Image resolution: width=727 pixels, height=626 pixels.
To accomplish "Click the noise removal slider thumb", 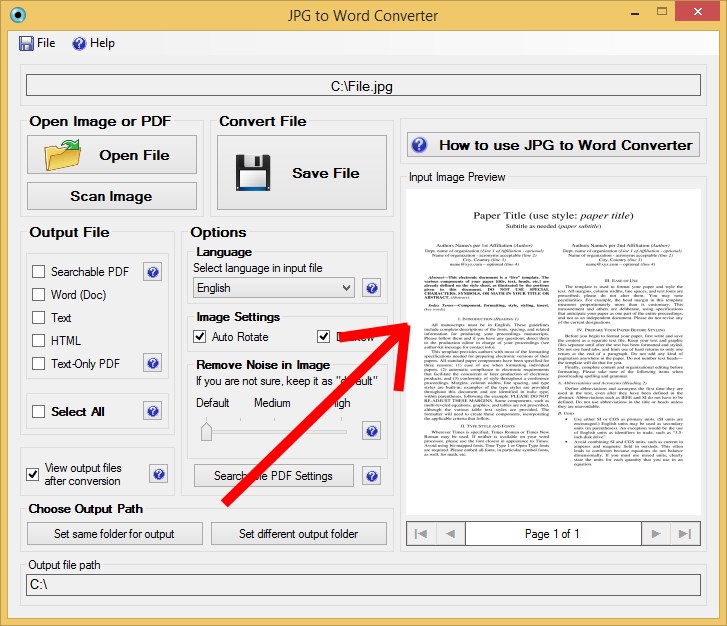I will coord(206,431).
